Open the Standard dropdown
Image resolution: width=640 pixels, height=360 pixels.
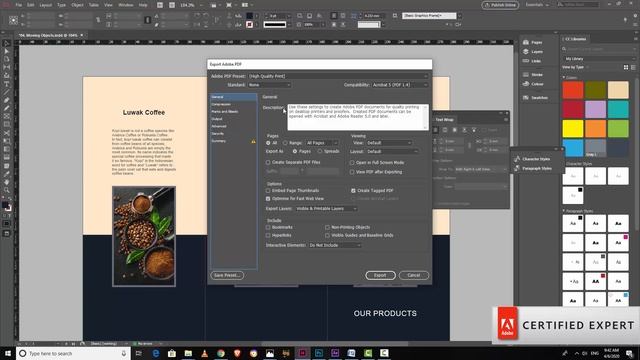tap(269, 85)
